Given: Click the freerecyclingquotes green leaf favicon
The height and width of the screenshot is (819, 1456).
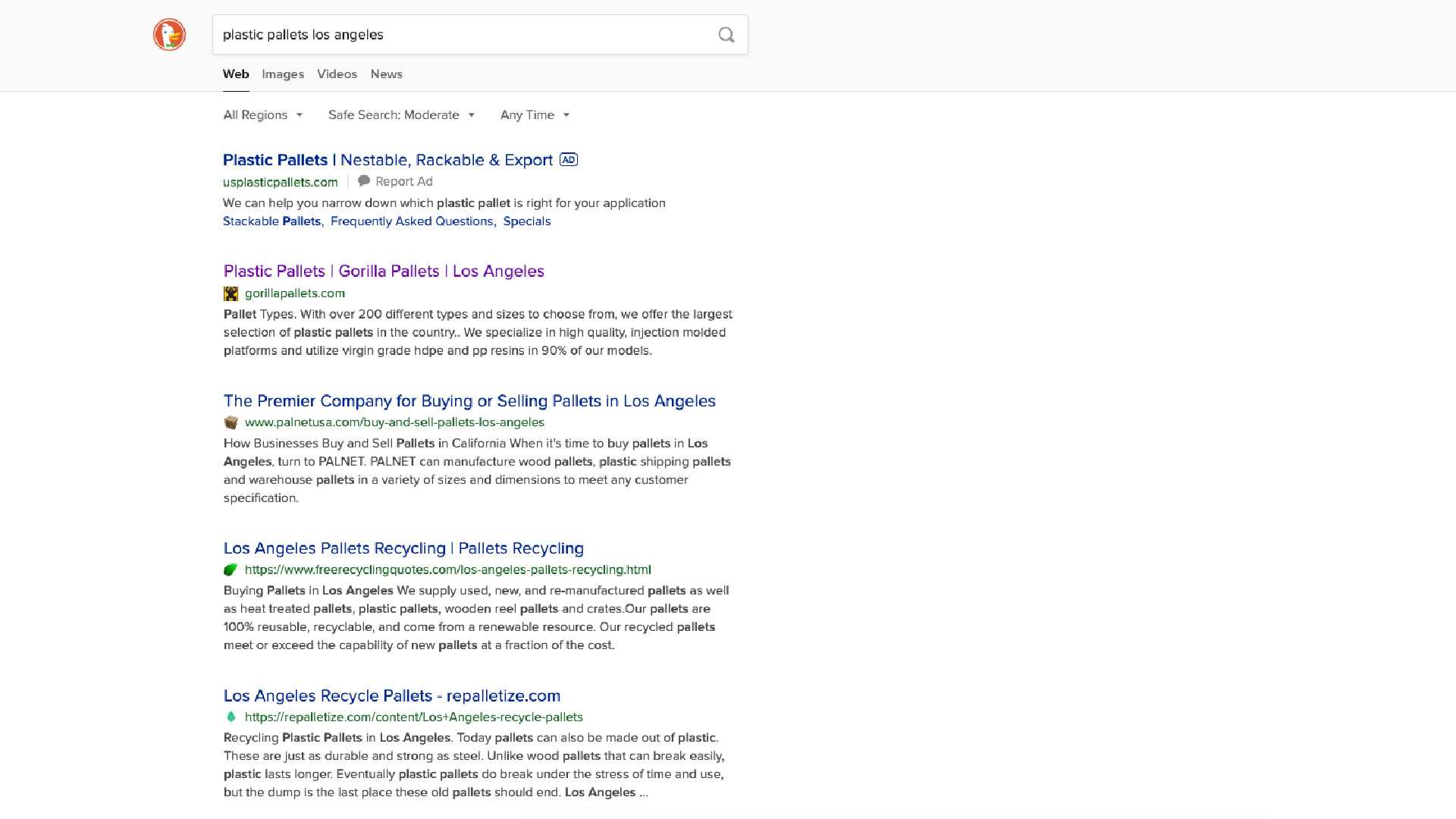Looking at the screenshot, I should pyautogui.click(x=231, y=570).
